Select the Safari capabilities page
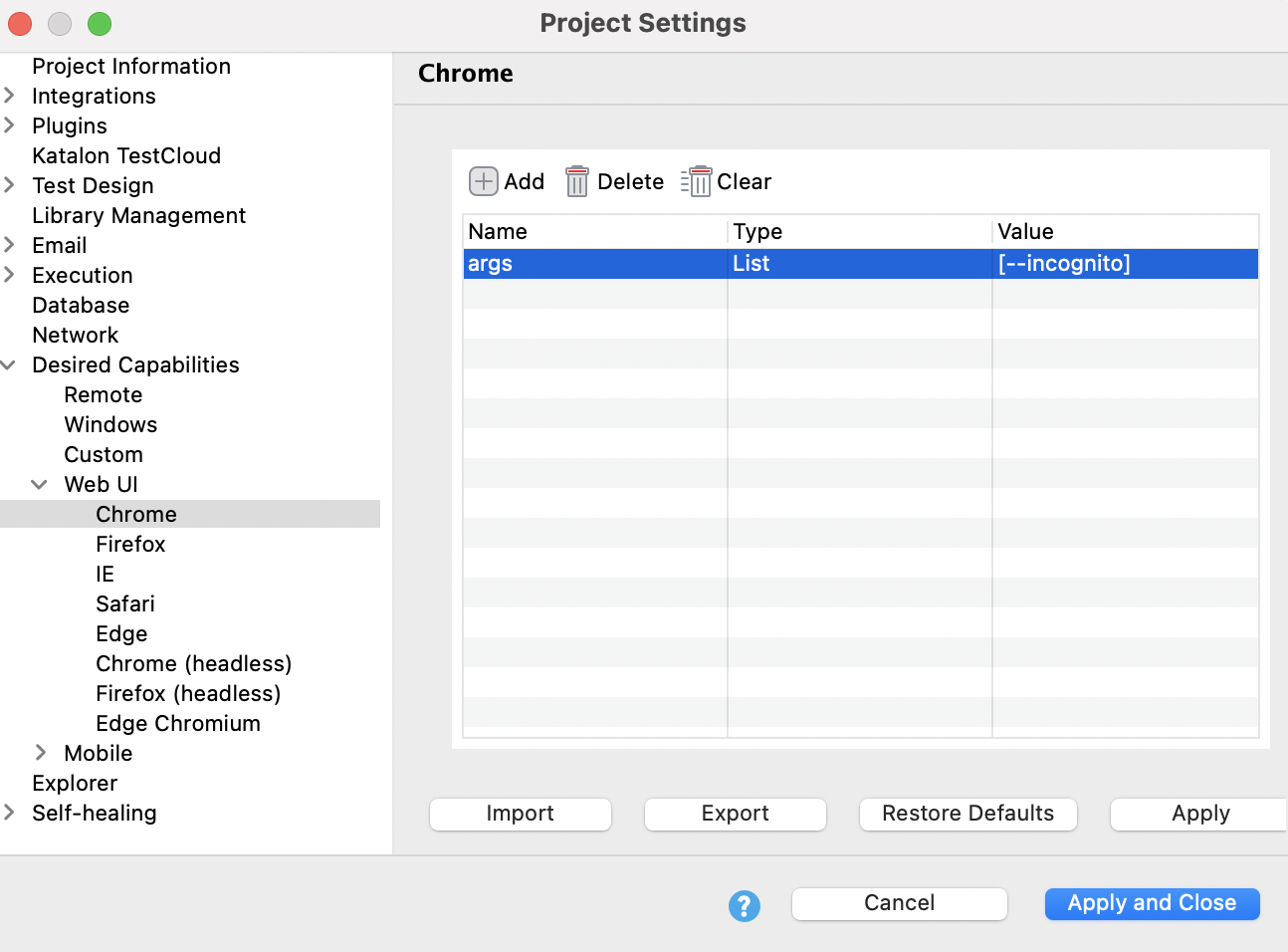 tap(124, 603)
